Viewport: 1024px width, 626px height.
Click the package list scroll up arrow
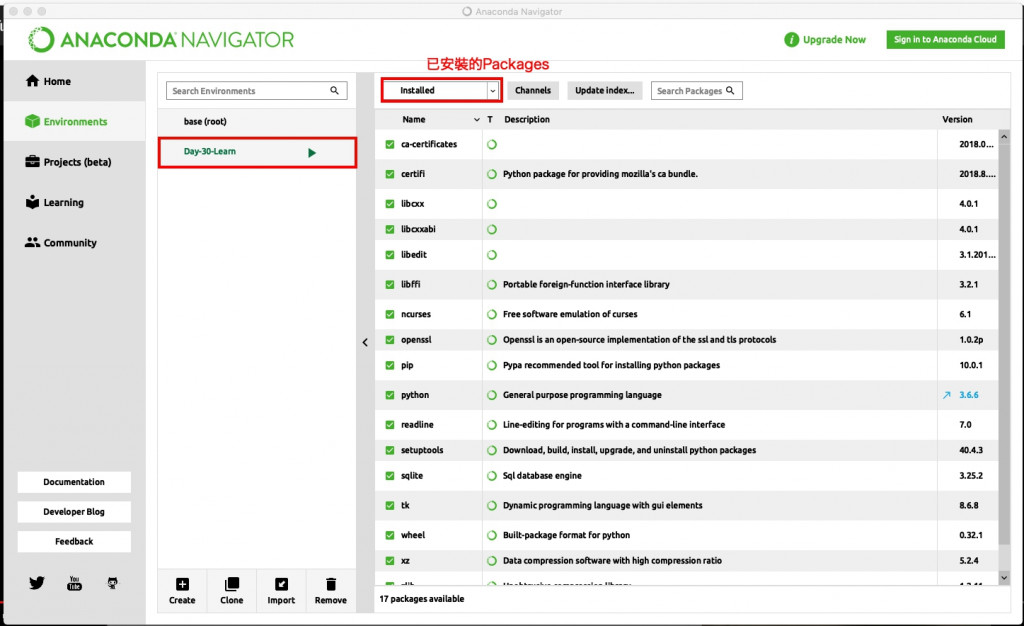coord(1004,136)
